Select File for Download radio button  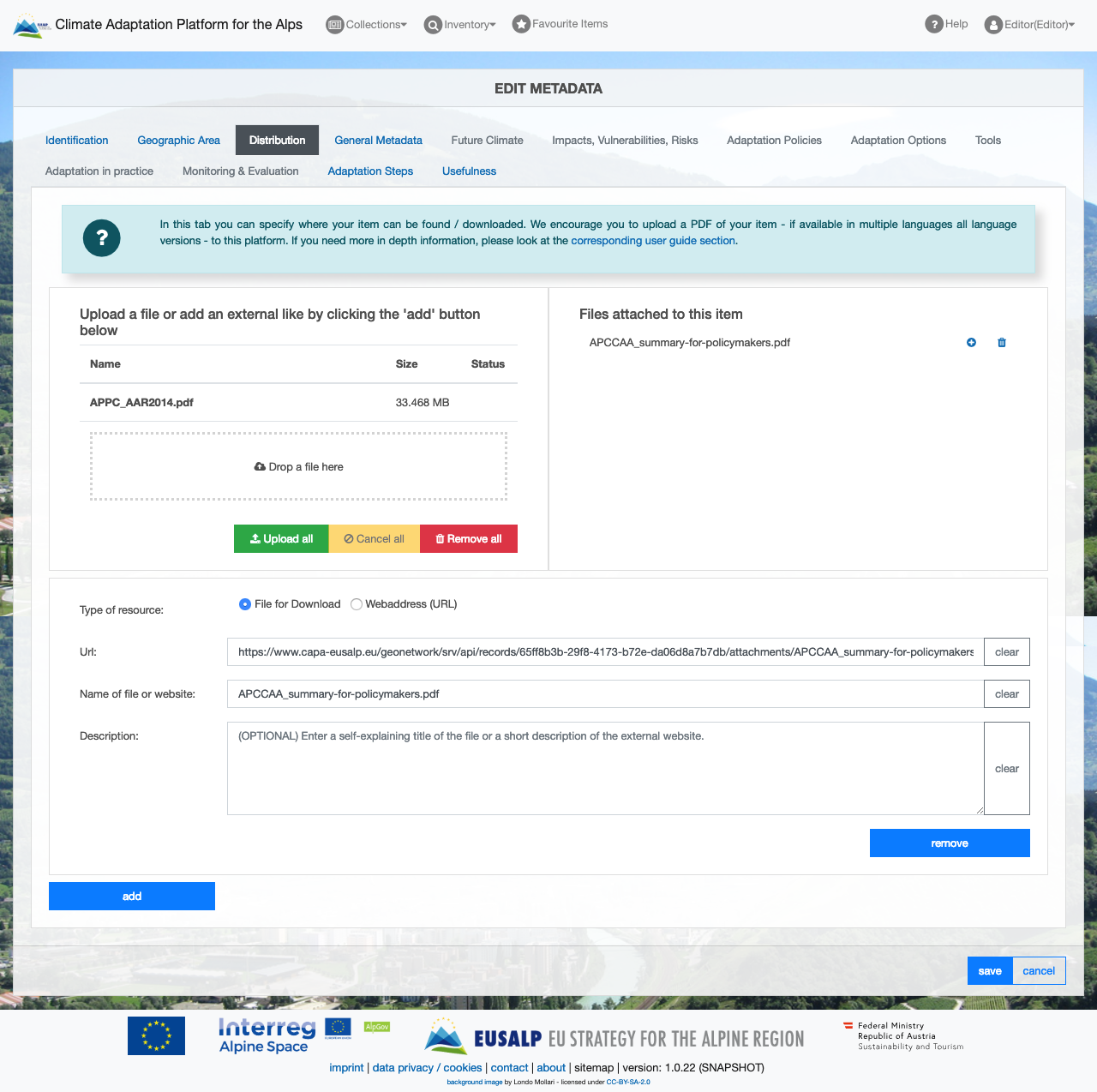(x=245, y=604)
